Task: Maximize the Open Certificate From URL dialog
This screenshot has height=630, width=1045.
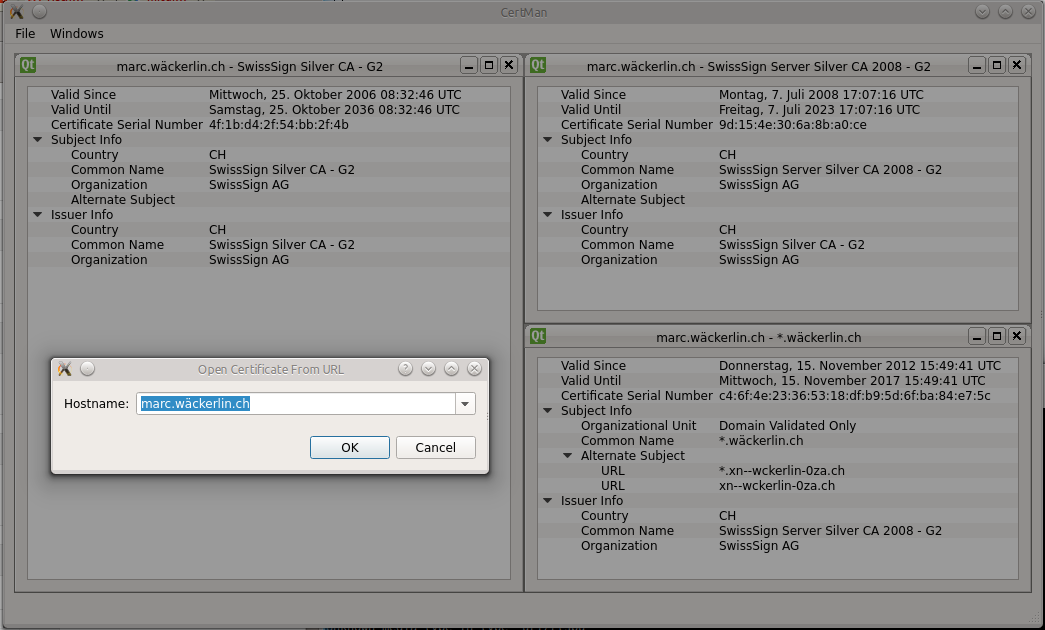Action: [451, 369]
